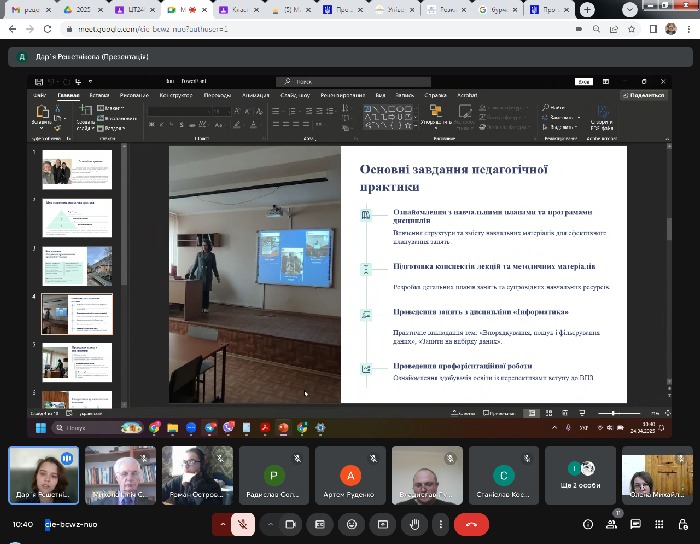Open host controls lock icon
Screen dimensions: 700x544
coord(683,524)
